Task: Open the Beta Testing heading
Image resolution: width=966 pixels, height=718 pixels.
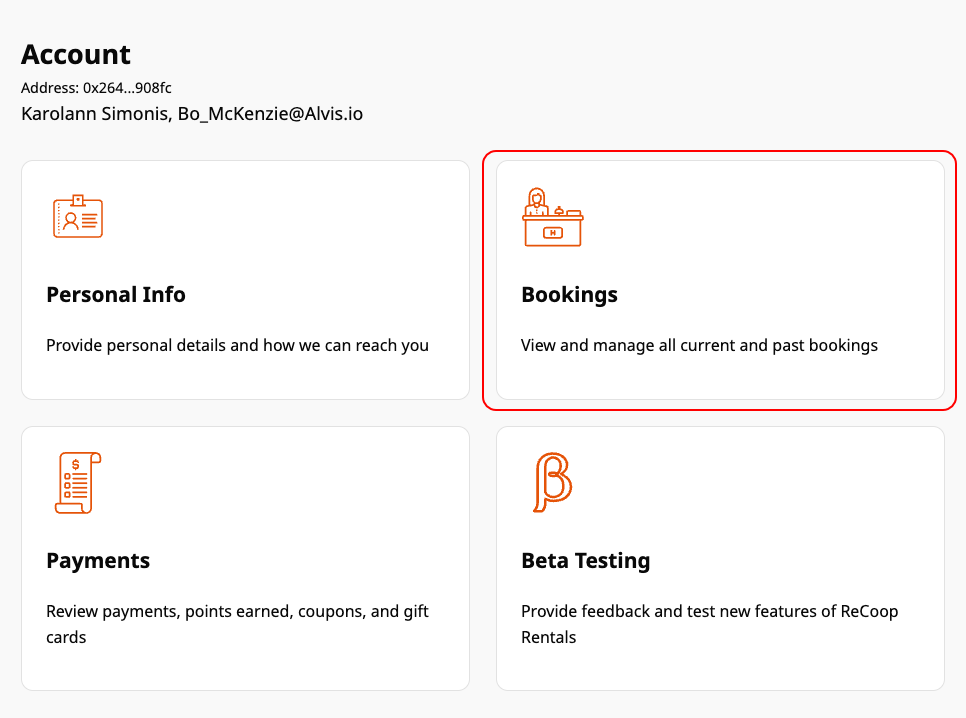Action: point(585,561)
